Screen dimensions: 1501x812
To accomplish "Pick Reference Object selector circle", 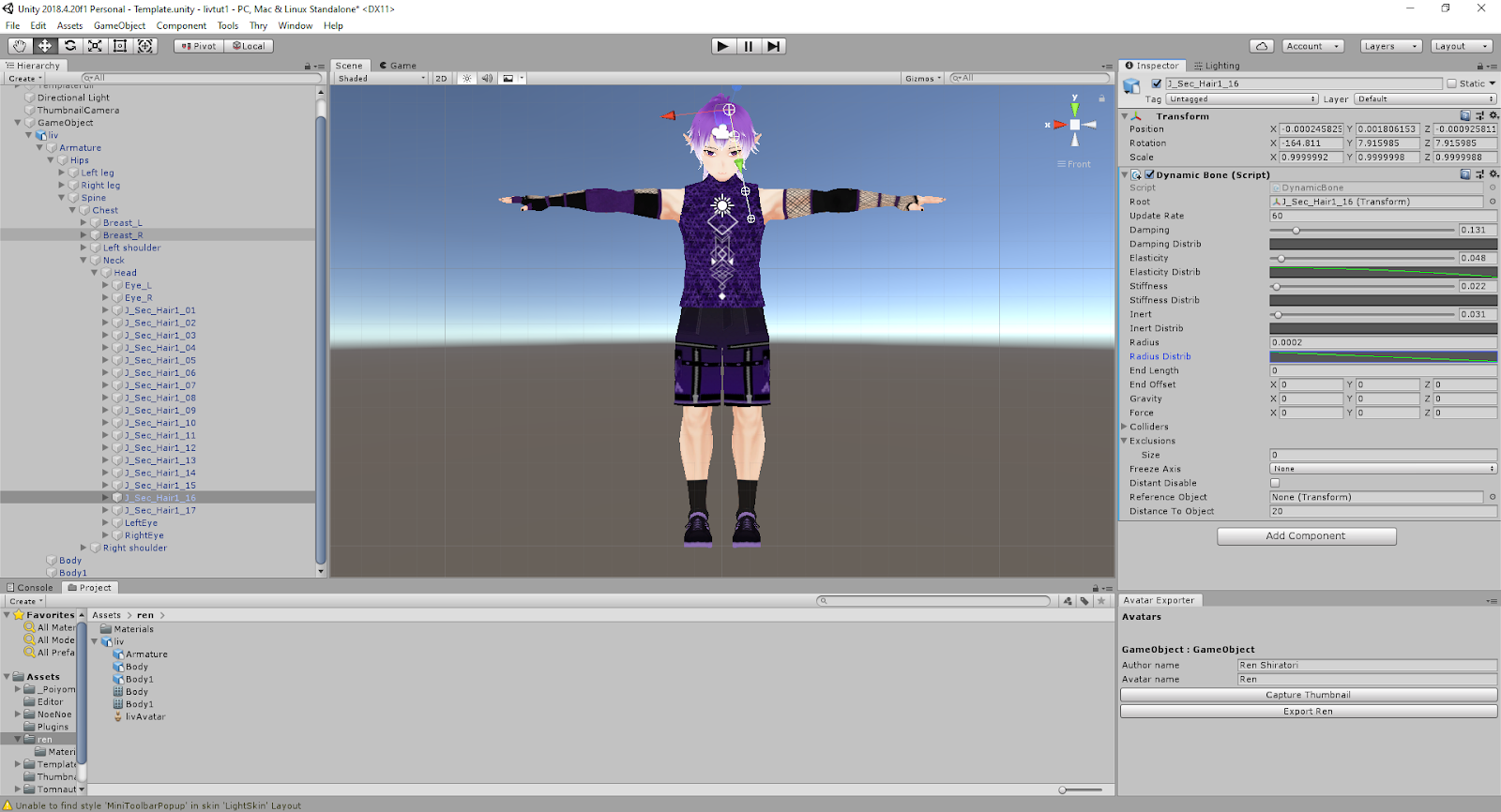I will point(1493,497).
